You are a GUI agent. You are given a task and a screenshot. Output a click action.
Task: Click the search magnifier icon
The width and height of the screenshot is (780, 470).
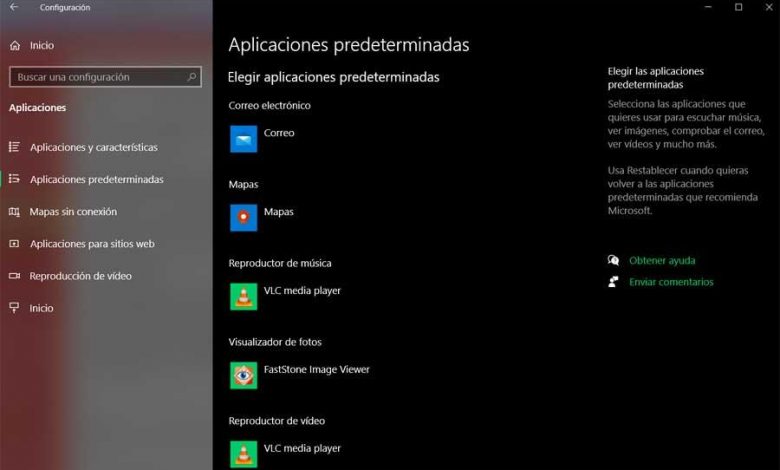click(x=192, y=77)
